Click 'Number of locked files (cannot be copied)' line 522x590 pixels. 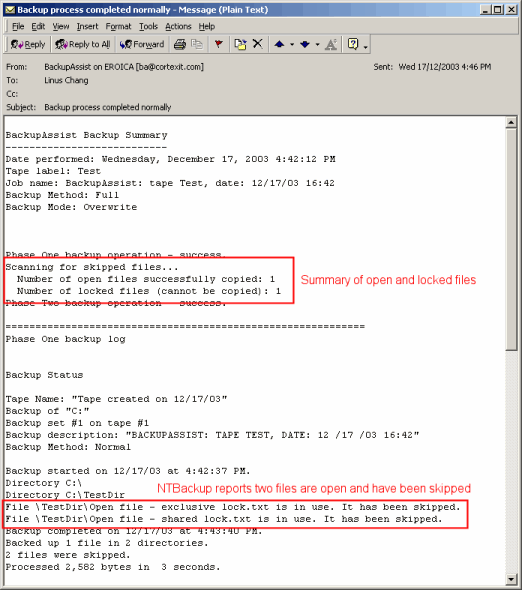[149, 291]
